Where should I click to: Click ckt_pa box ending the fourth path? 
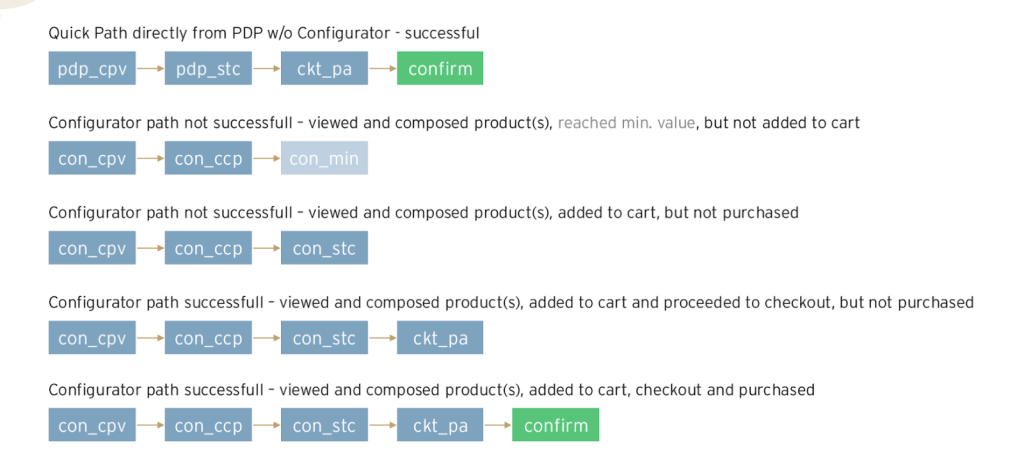click(x=440, y=337)
